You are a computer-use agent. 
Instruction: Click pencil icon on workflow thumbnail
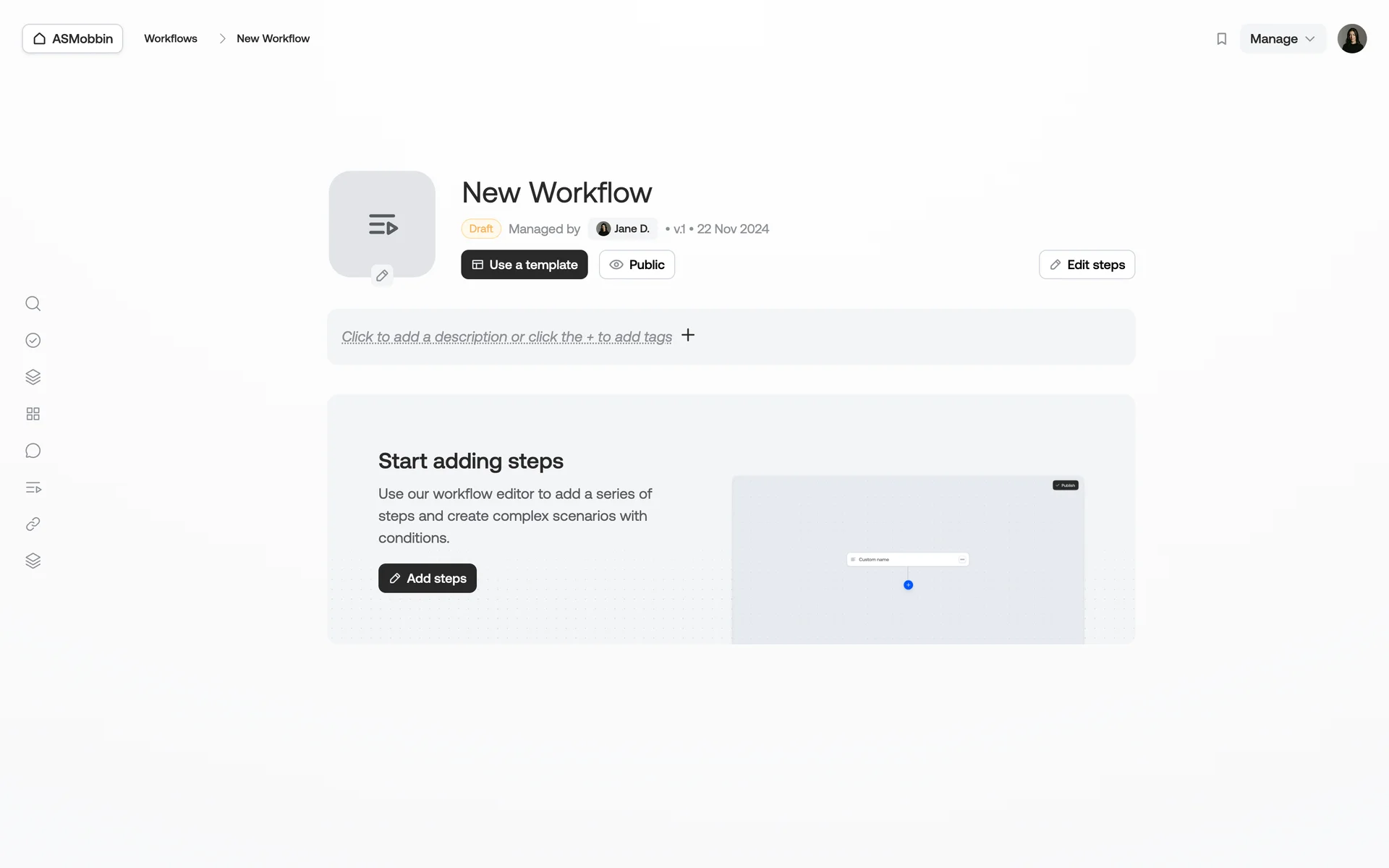[x=382, y=276]
